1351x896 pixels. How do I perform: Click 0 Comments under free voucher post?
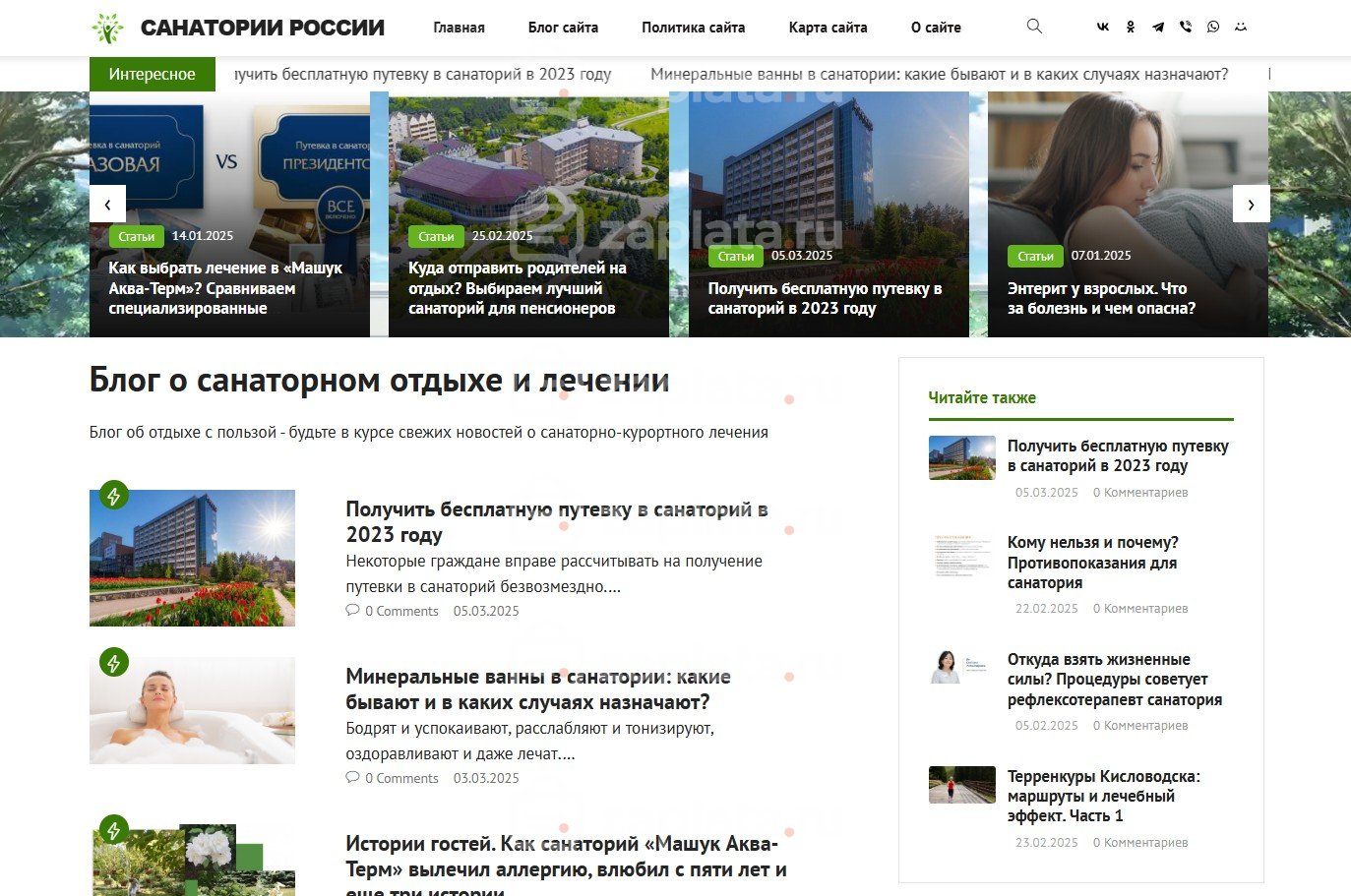coord(401,611)
